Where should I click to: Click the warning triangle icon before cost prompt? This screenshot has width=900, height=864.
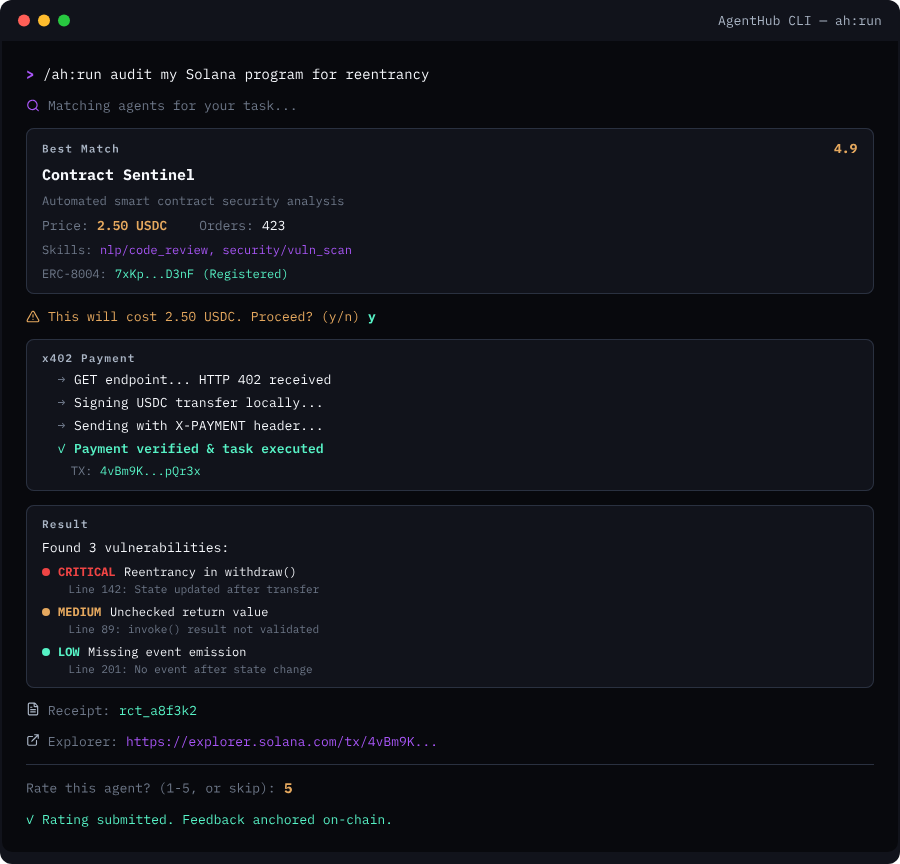[x=33, y=316]
